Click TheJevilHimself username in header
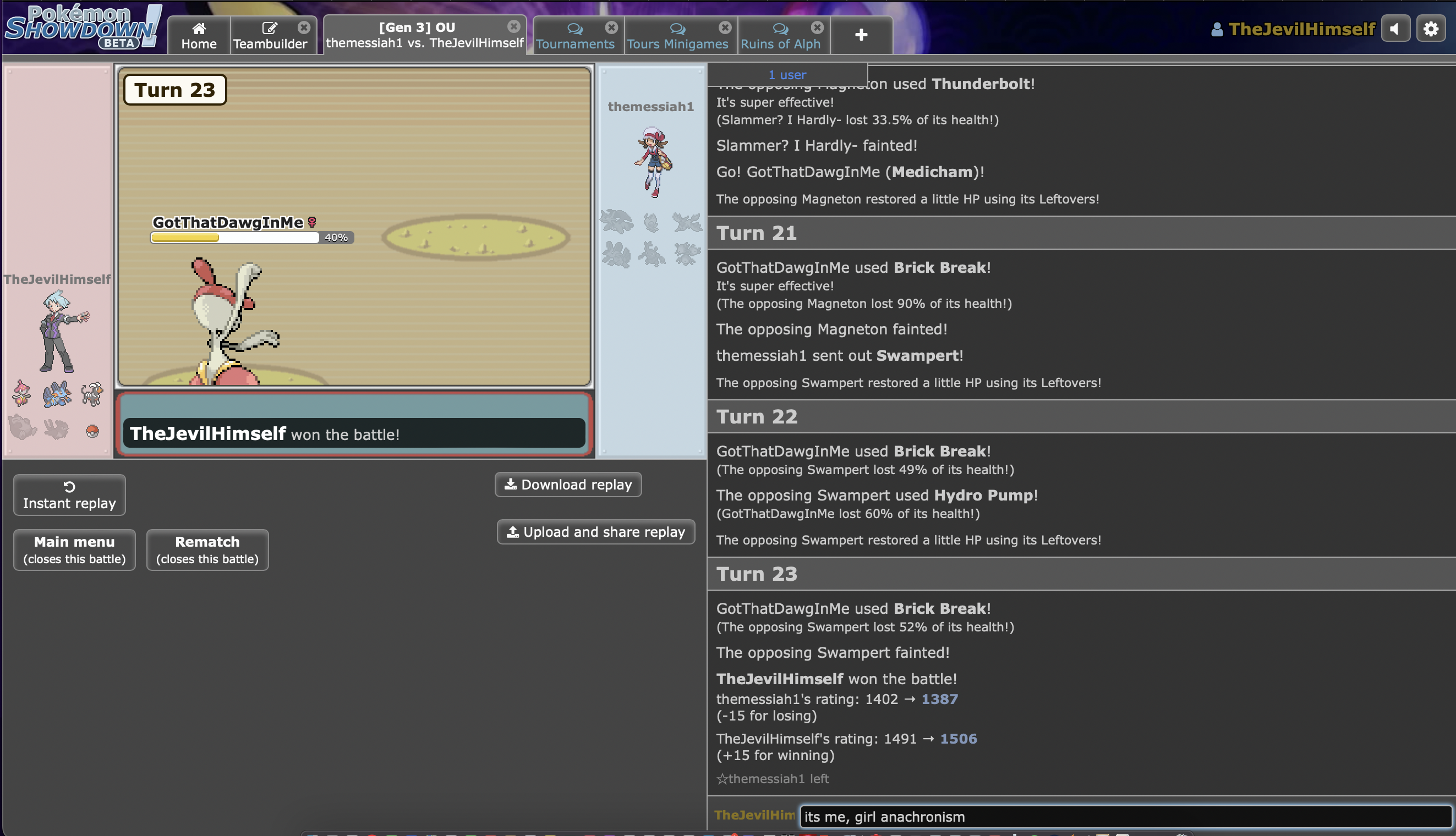Viewport: 1456px width, 836px height. click(x=1301, y=29)
